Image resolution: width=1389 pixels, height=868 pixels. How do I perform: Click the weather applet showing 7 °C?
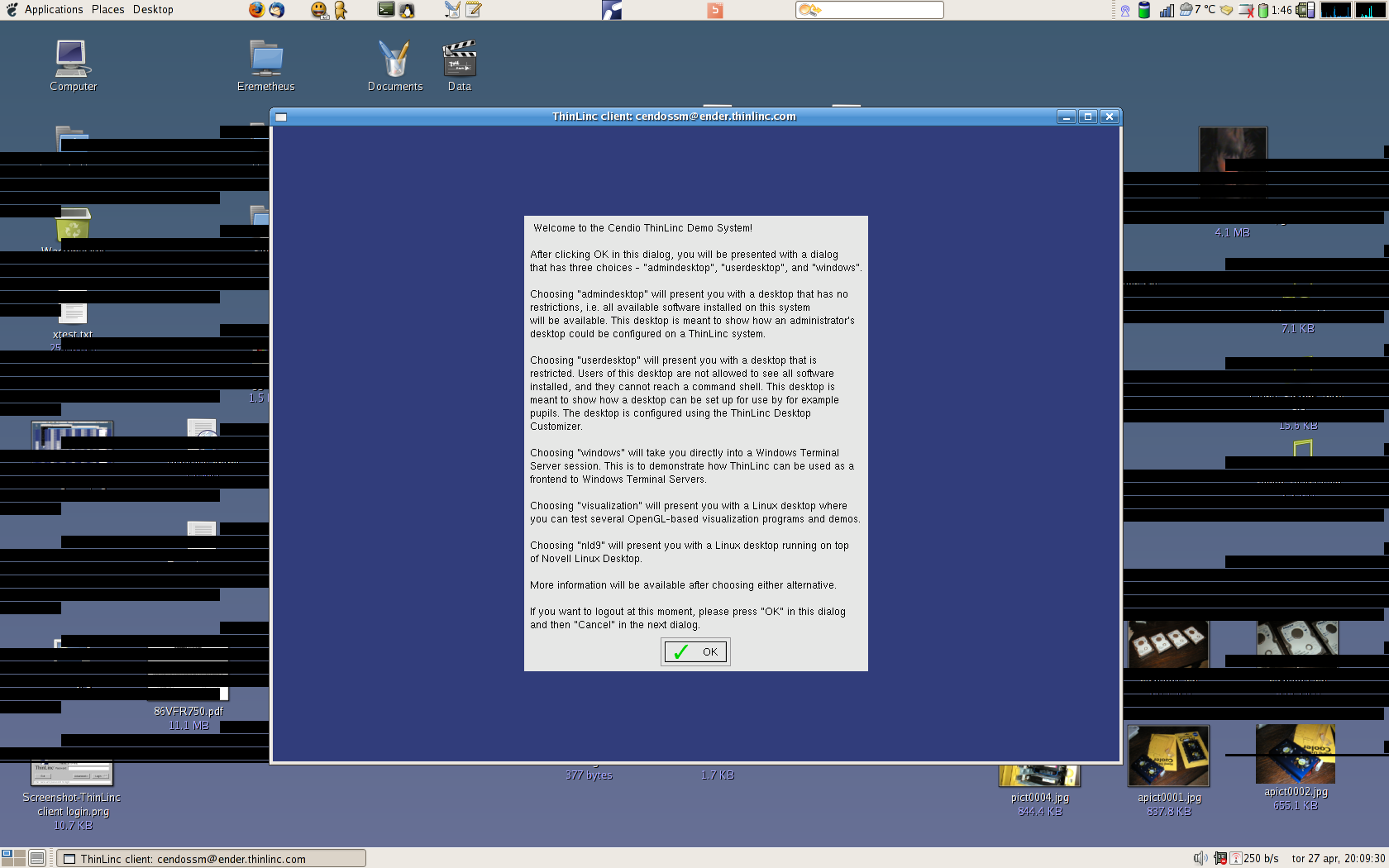pos(1197,10)
